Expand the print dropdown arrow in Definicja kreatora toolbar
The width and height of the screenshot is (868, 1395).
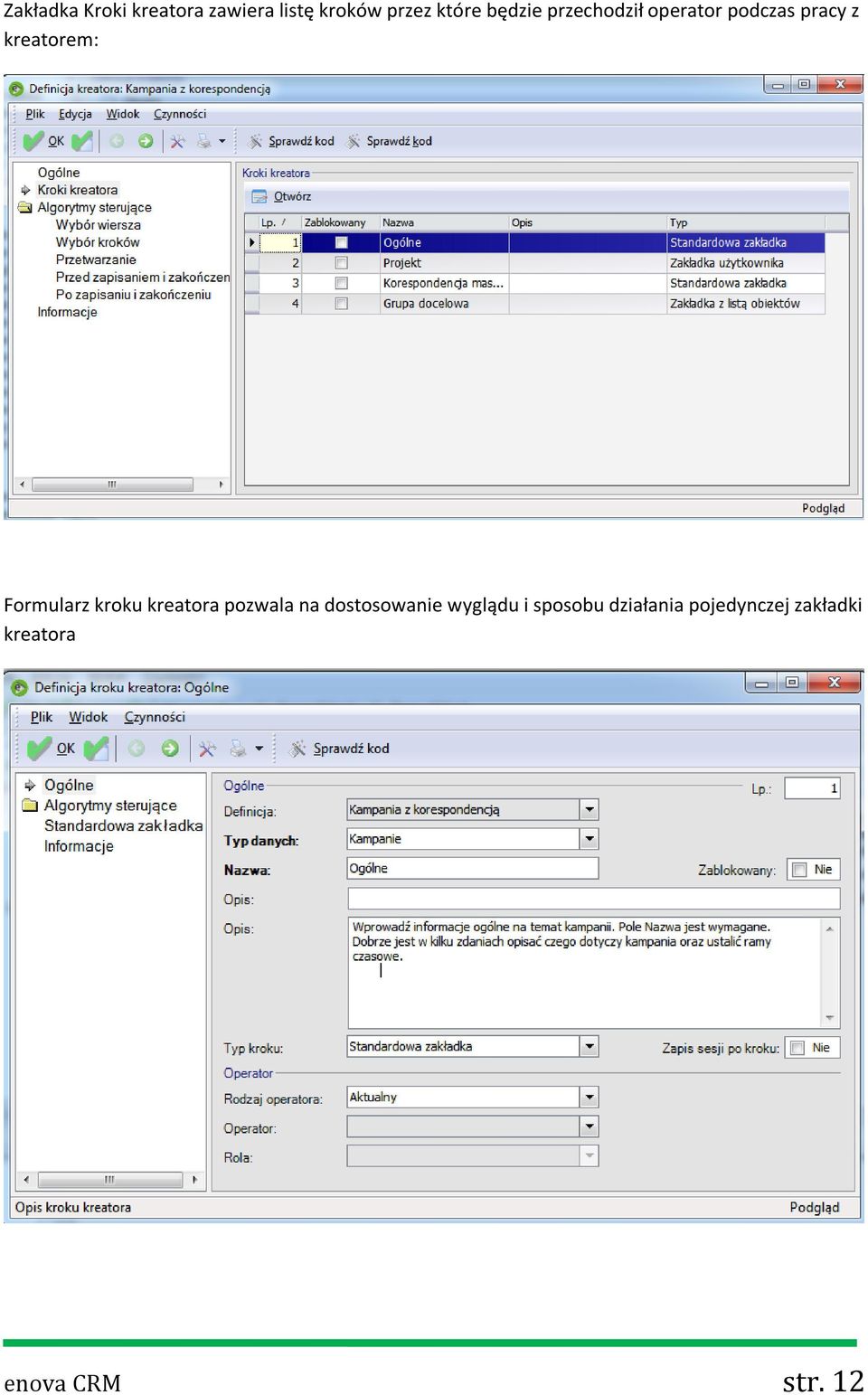point(222,141)
